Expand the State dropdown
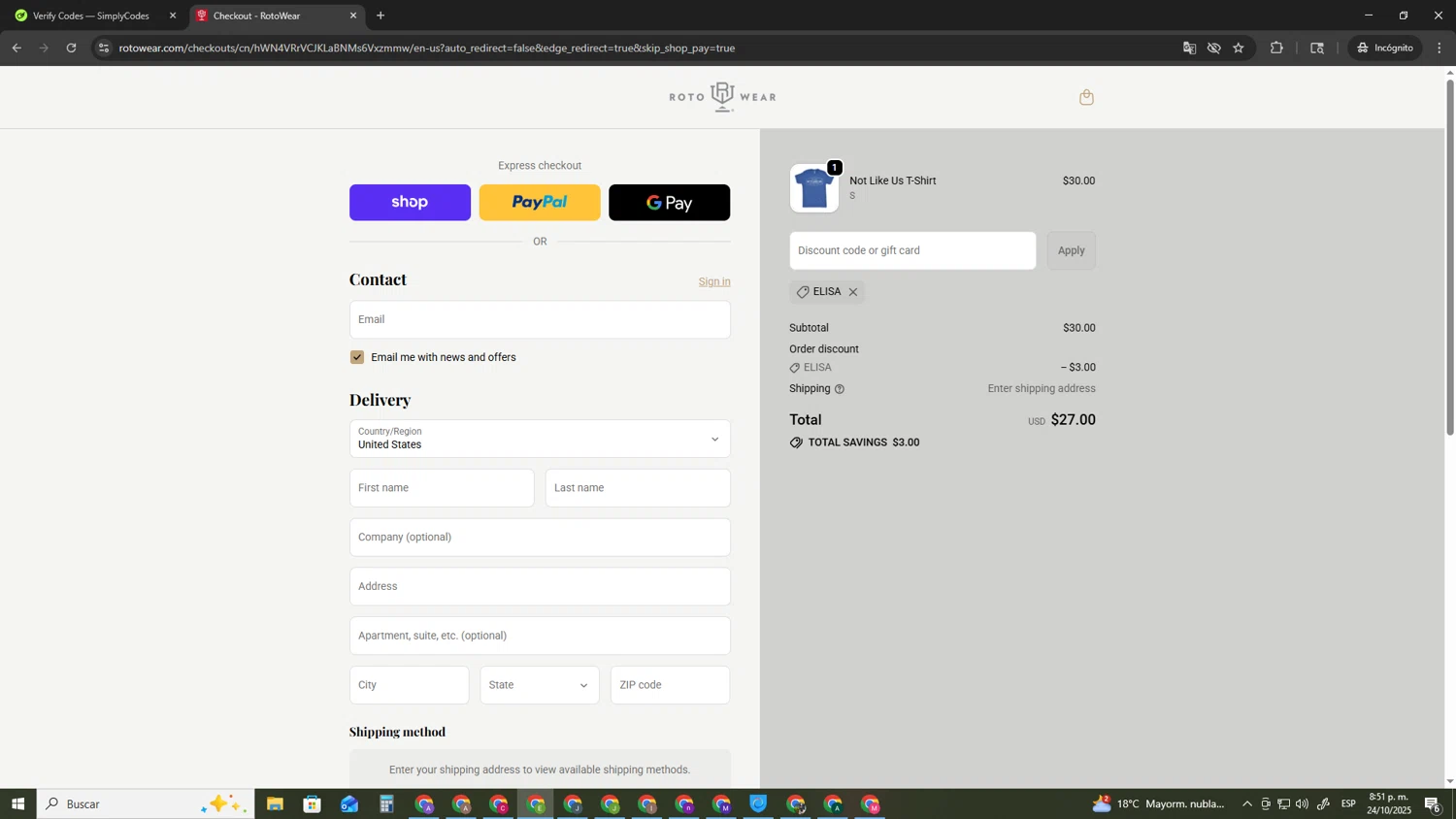The height and width of the screenshot is (819, 1456). (x=540, y=685)
